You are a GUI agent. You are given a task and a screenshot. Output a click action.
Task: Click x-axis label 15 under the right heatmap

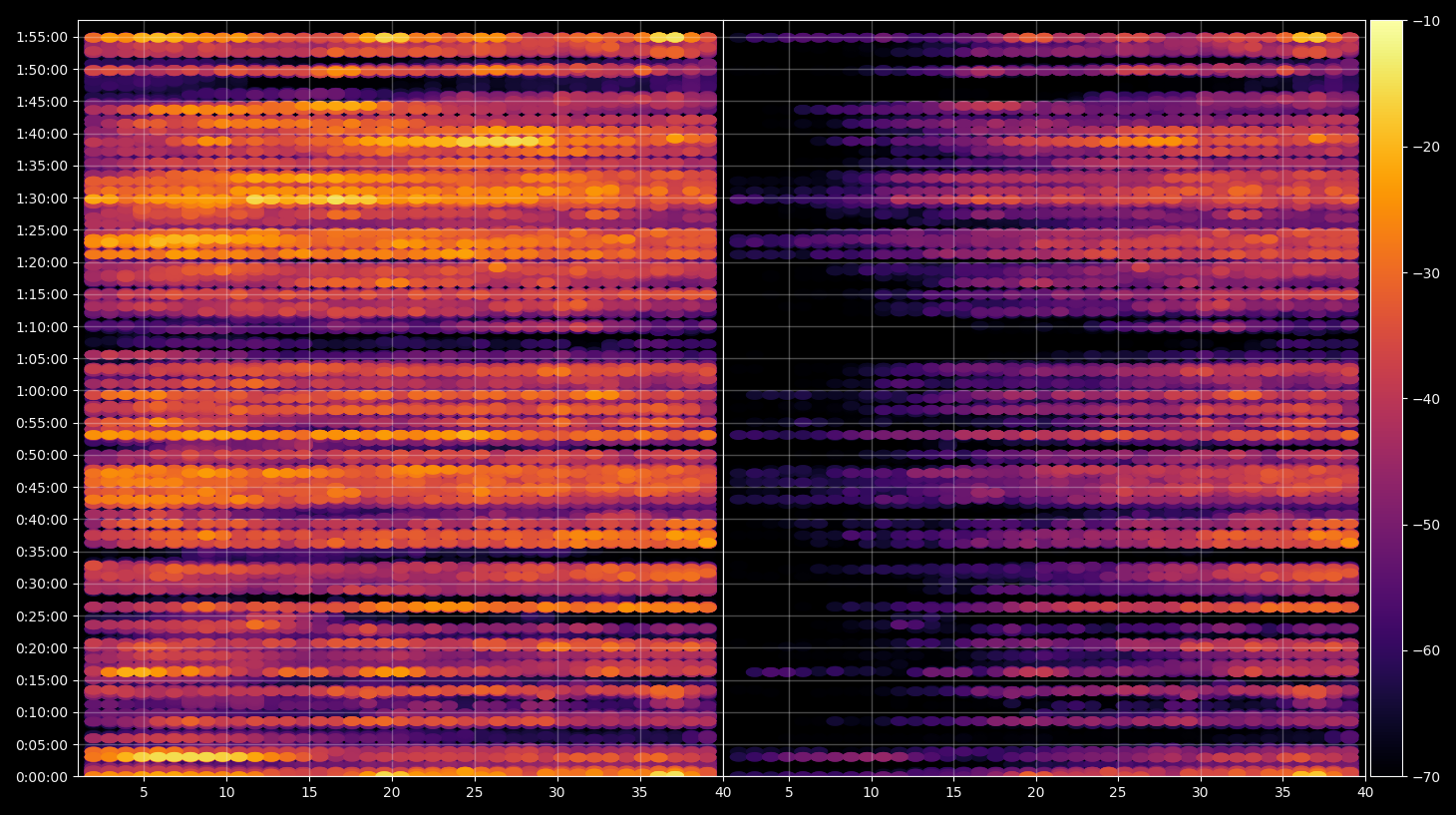(953, 792)
